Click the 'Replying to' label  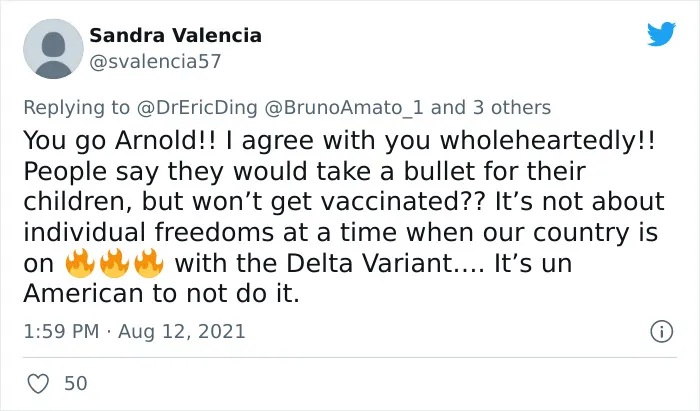point(77,108)
